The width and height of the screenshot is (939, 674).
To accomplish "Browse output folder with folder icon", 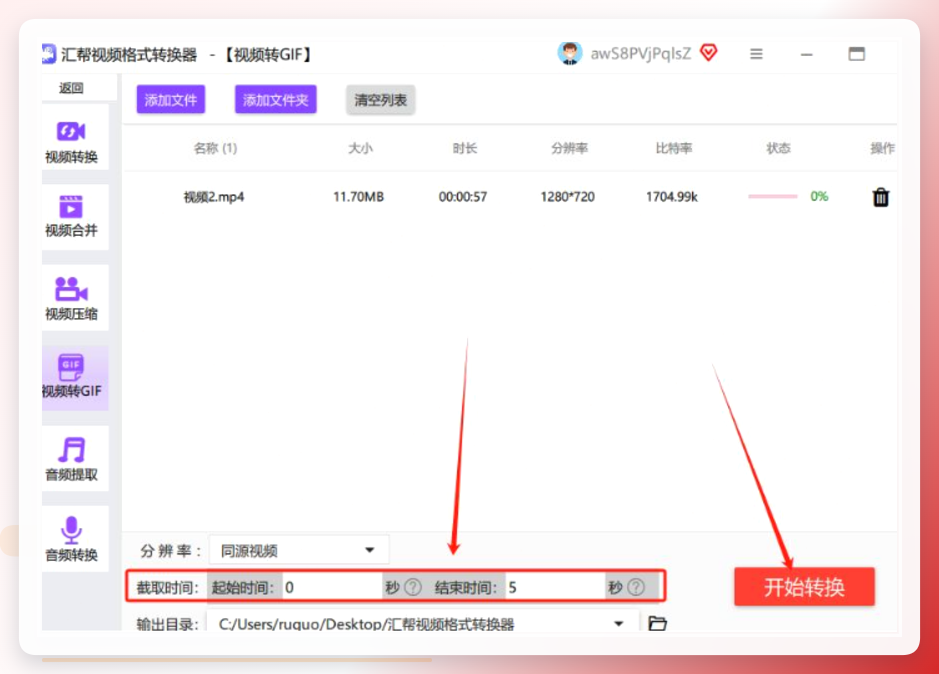I will (658, 623).
